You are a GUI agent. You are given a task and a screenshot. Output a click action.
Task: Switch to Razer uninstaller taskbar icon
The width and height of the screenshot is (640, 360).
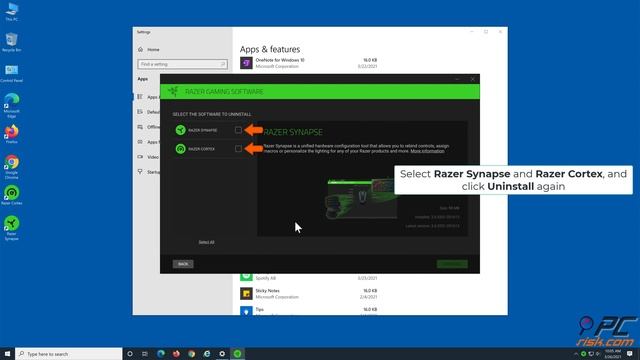click(x=238, y=354)
